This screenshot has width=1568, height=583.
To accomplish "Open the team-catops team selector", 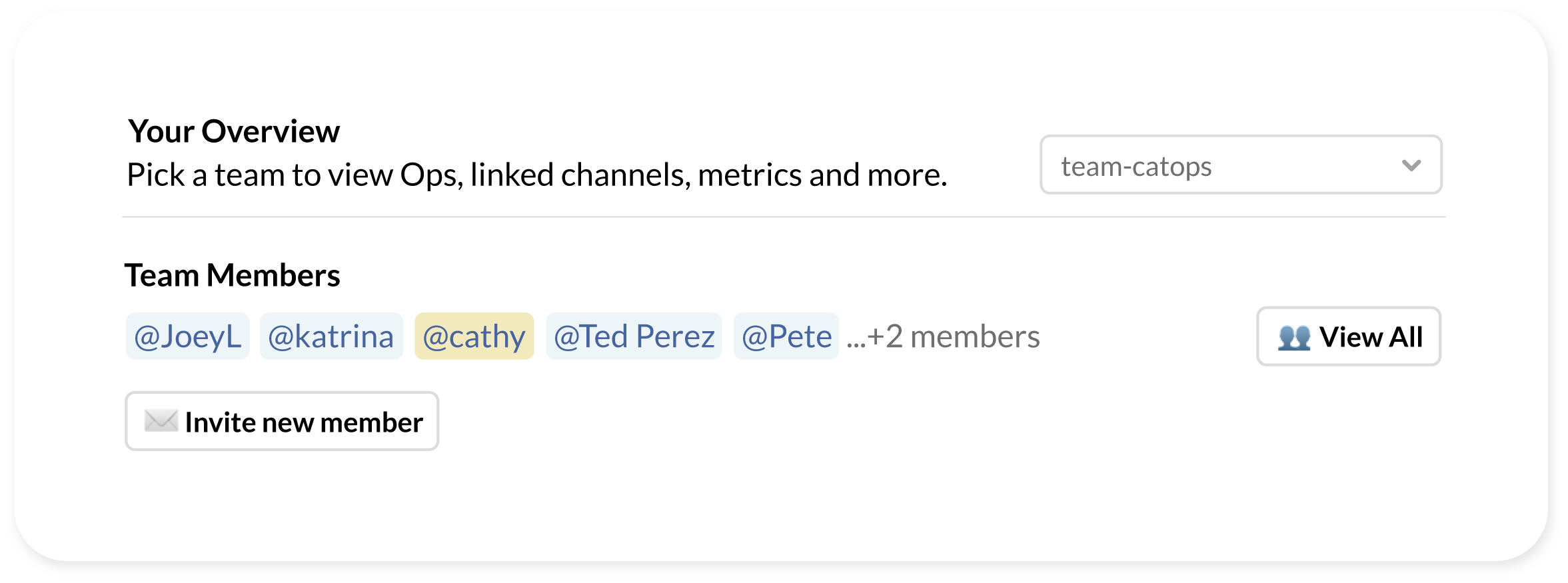I will [1241, 165].
